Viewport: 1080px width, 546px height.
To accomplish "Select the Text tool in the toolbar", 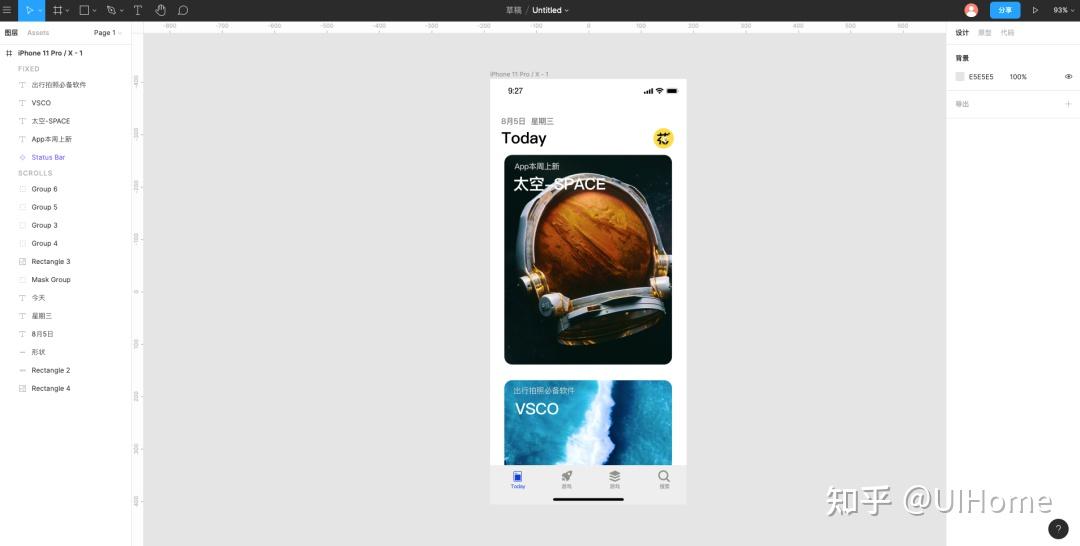I will click(138, 10).
